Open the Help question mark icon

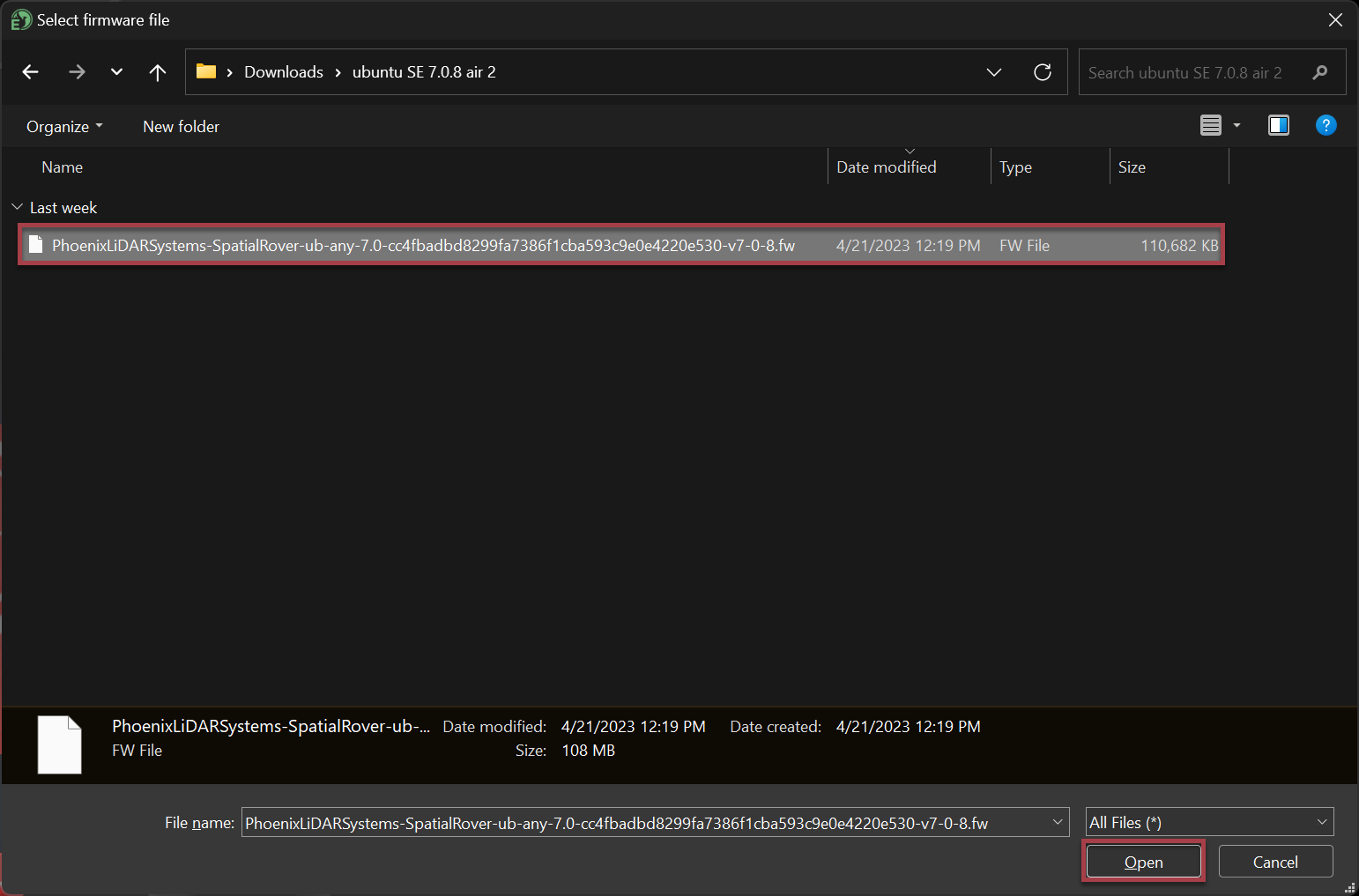(x=1326, y=125)
